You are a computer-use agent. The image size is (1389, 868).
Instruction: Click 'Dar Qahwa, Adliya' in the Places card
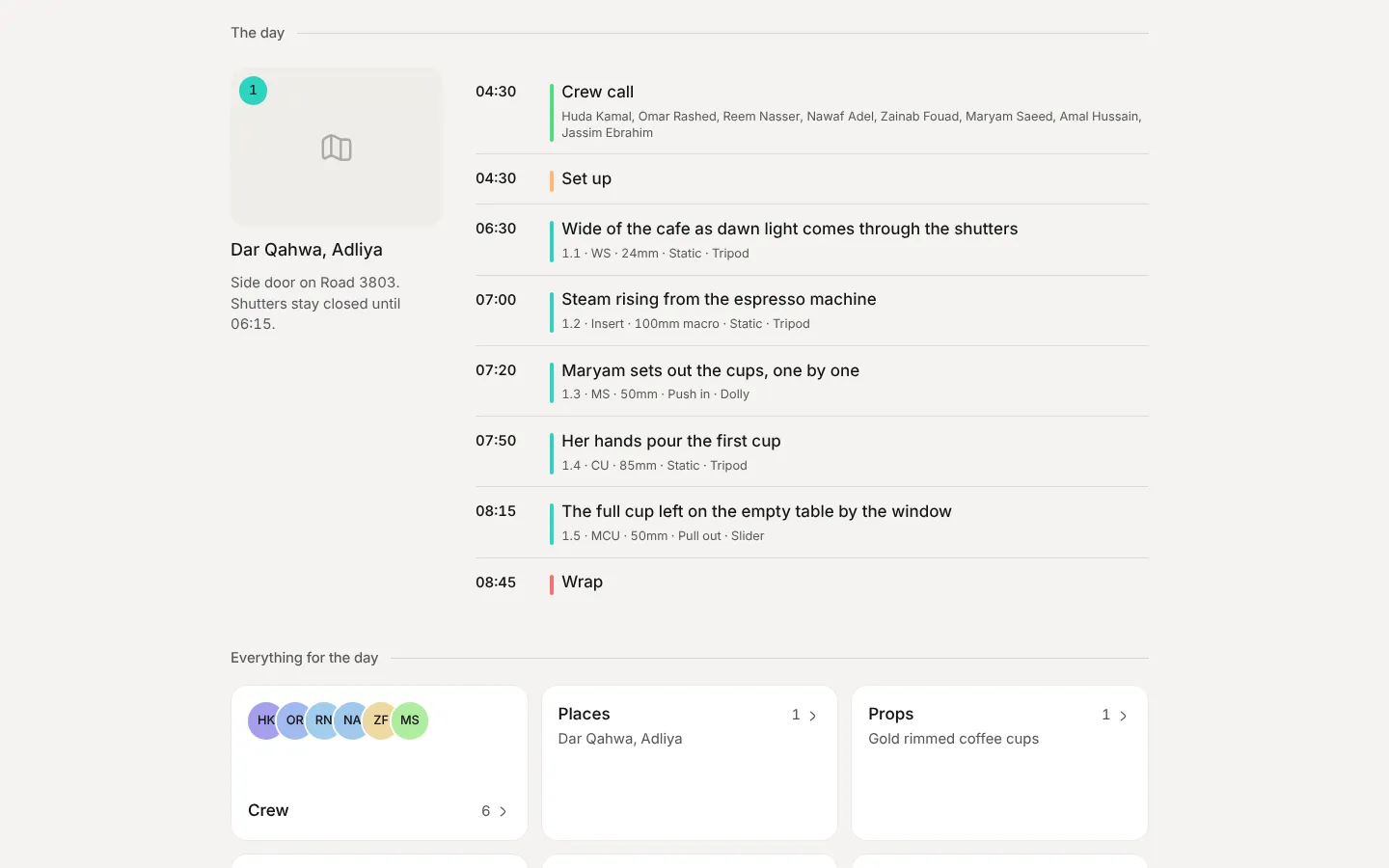[x=620, y=739]
